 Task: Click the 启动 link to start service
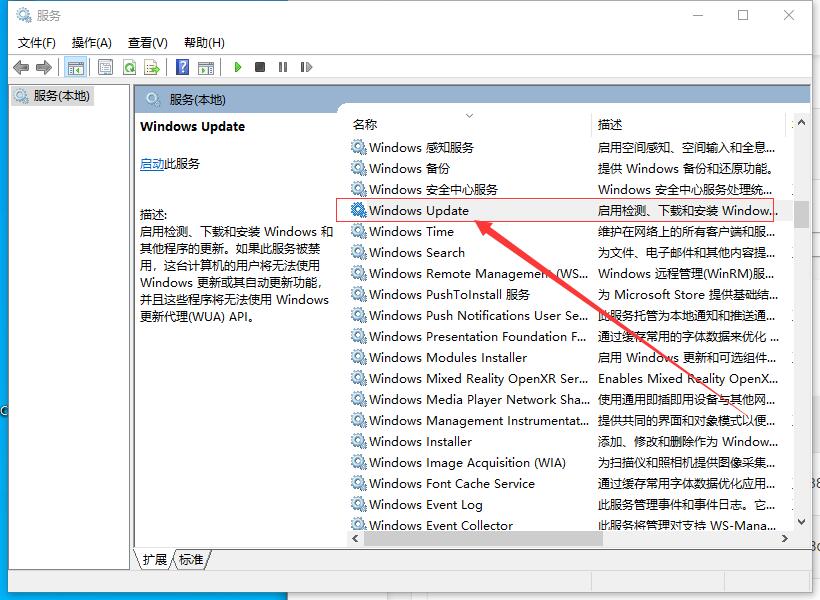[x=152, y=164]
